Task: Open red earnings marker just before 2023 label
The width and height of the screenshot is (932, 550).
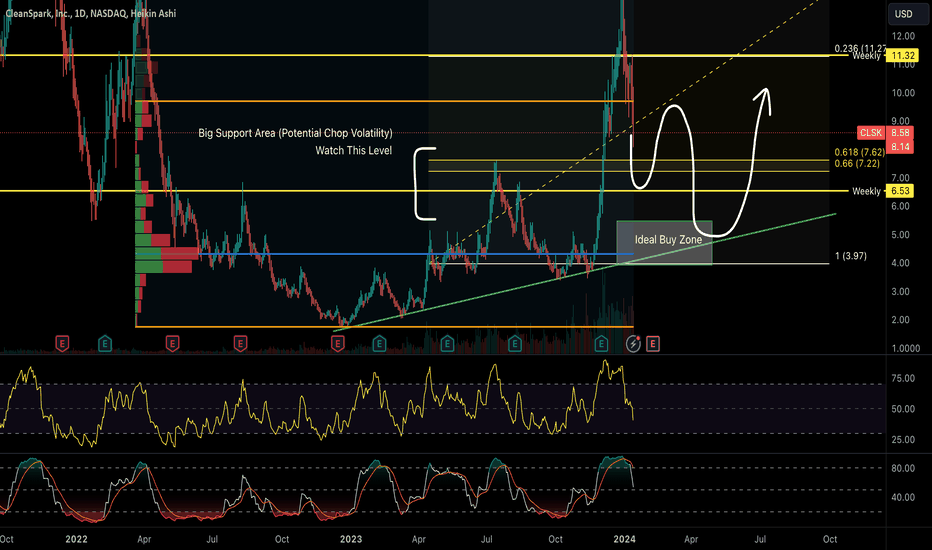Action: click(x=338, y=343)
